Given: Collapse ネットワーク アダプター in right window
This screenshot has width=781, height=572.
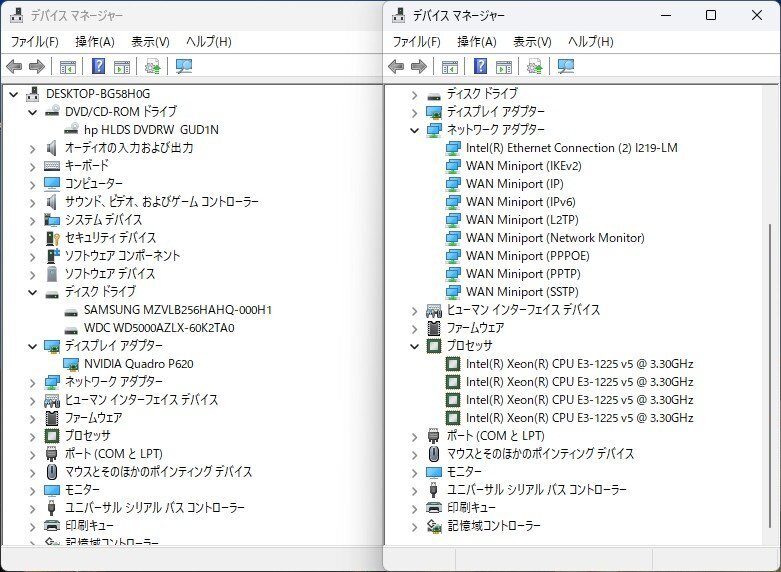Looking at the screenshot, I should (x=414, y=131).
